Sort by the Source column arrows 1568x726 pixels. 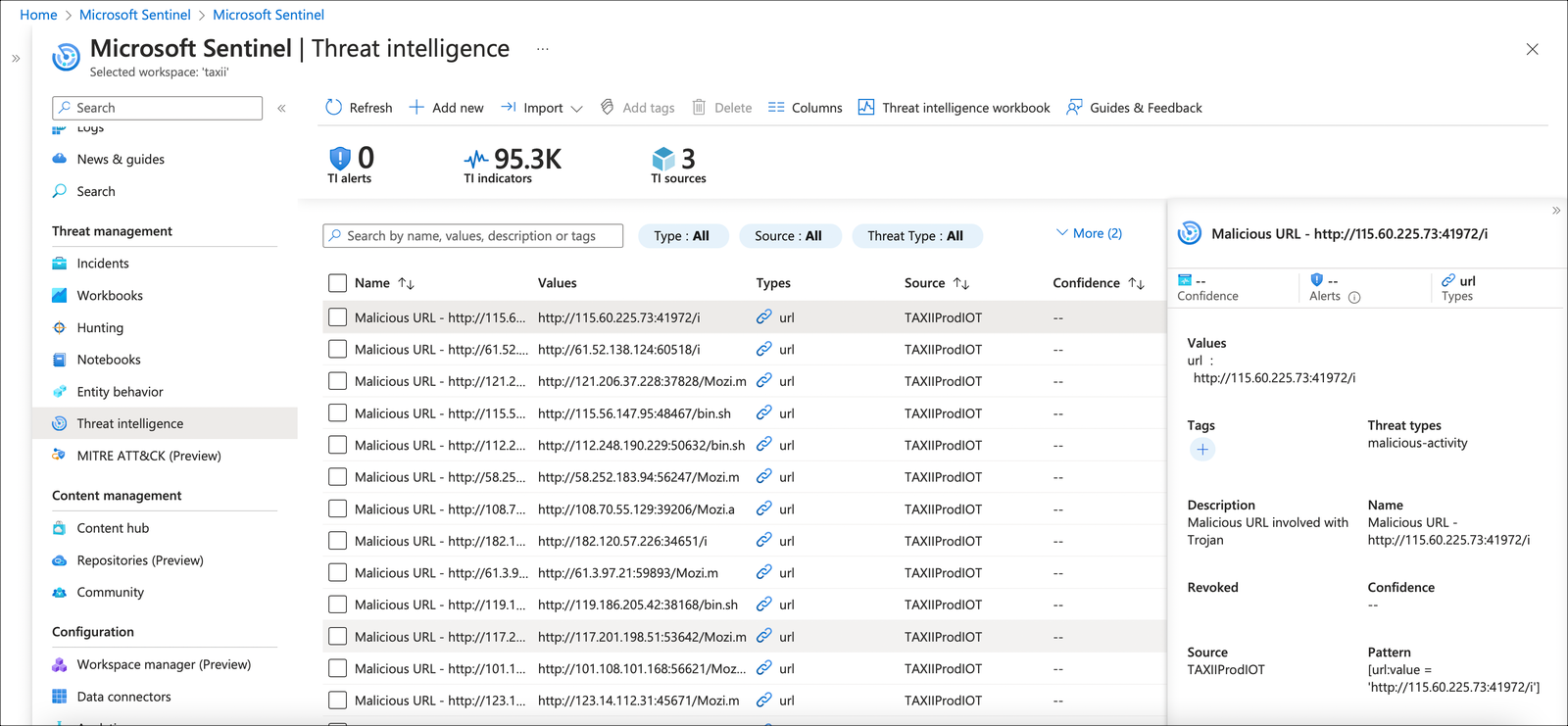[961, 283]
